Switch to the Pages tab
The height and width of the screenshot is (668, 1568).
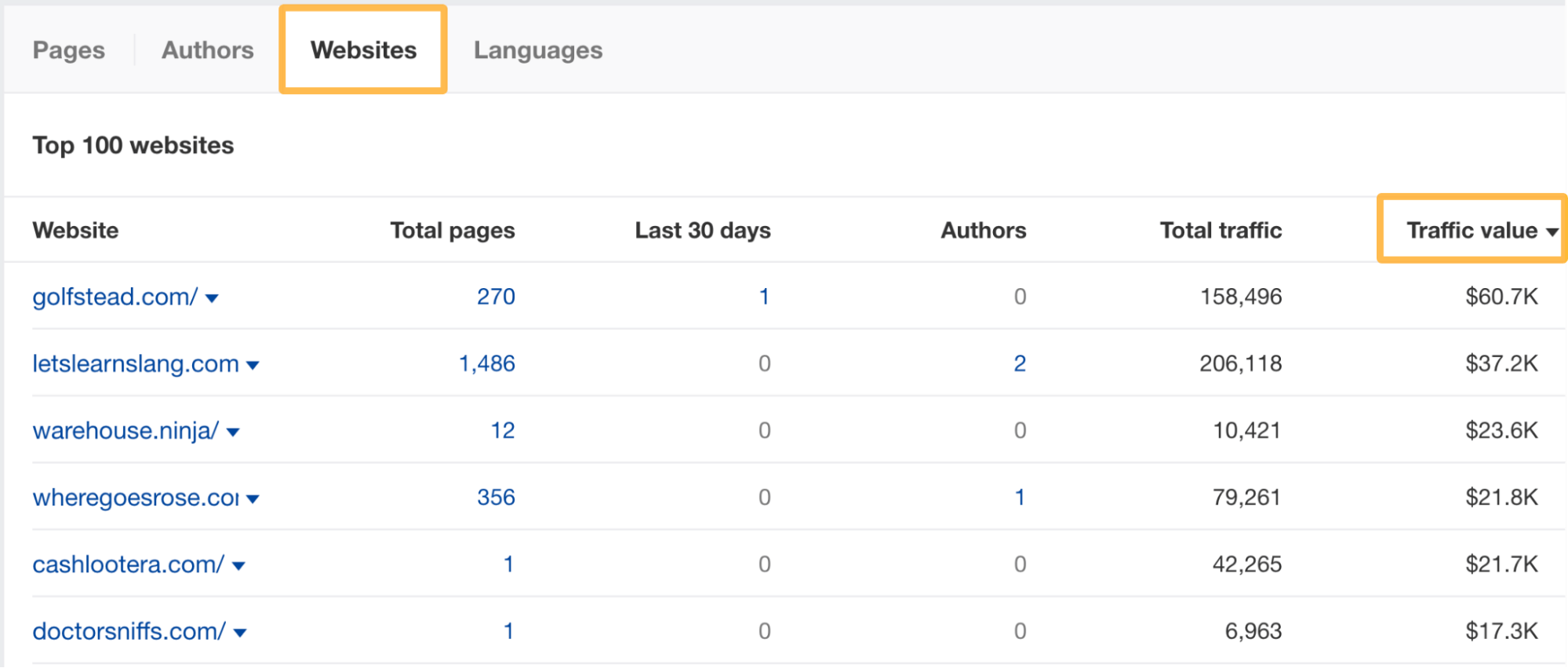coord(68,50)
